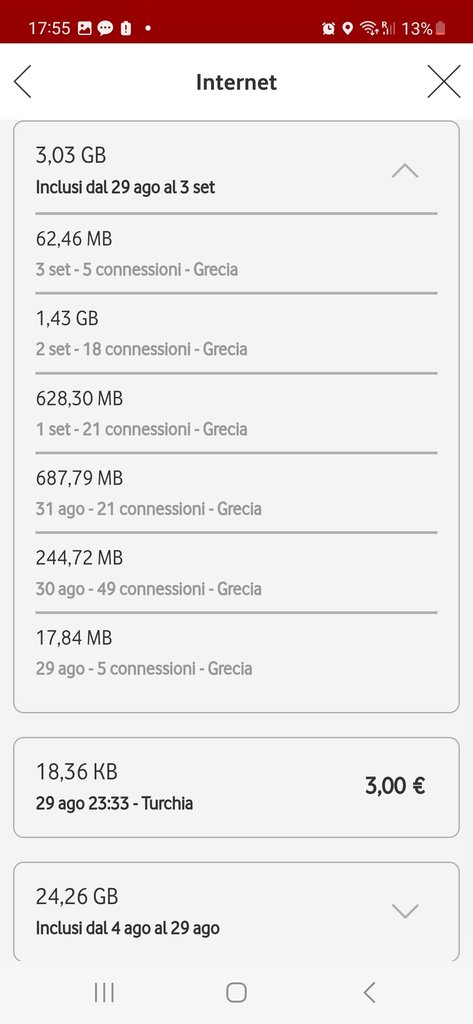Select the 687,79 MB 31 ago entry
This screenshot has height=1024, width=473.
click(236, 493)
